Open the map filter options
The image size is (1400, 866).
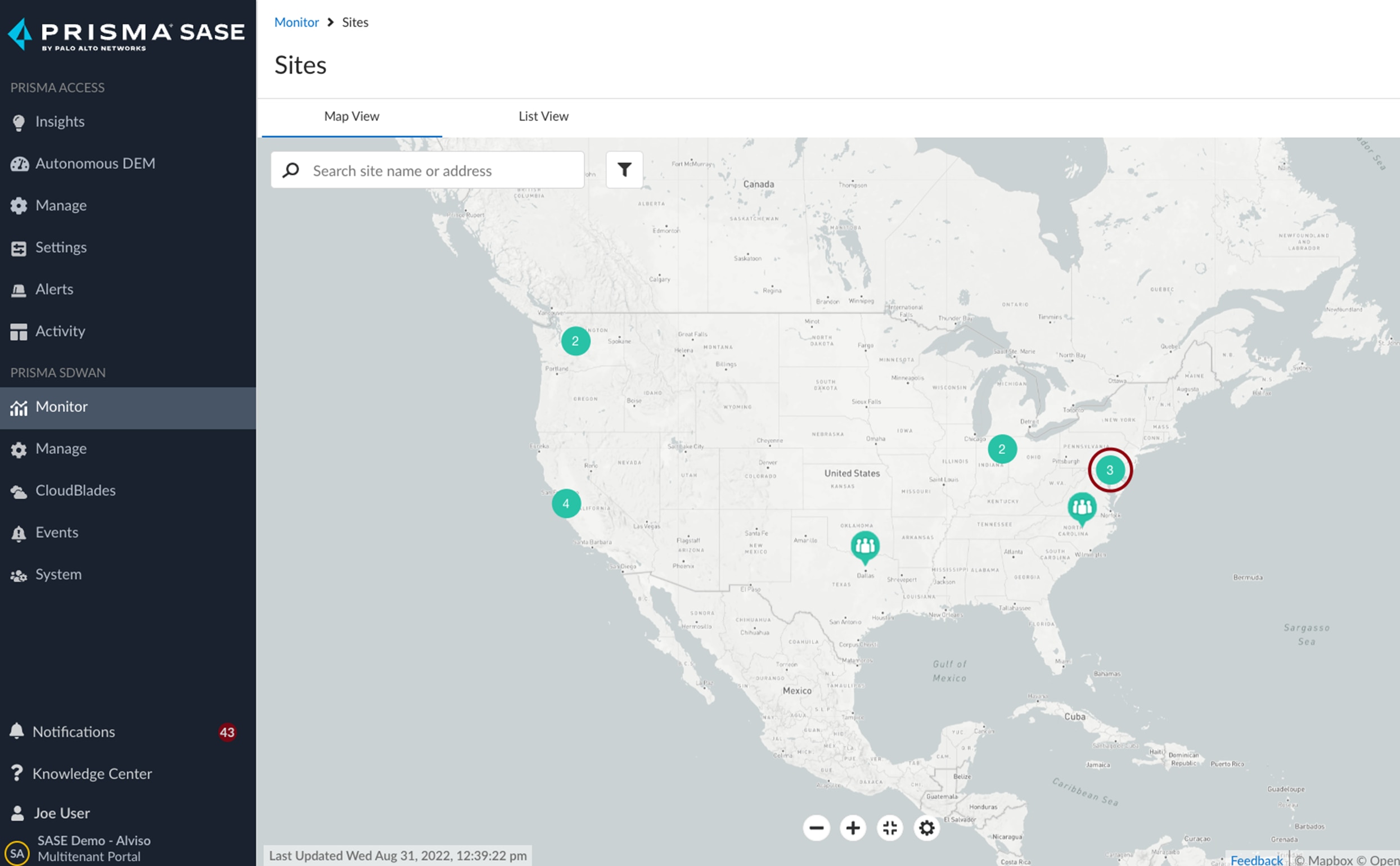pyautogui.click(x=624, y=169)
